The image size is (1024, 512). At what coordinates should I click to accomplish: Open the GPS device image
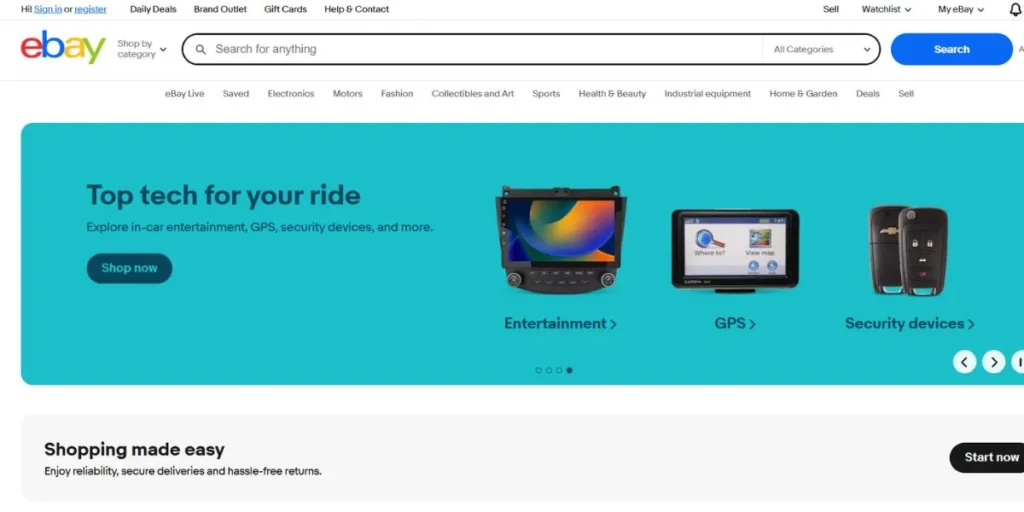point(735,250)
